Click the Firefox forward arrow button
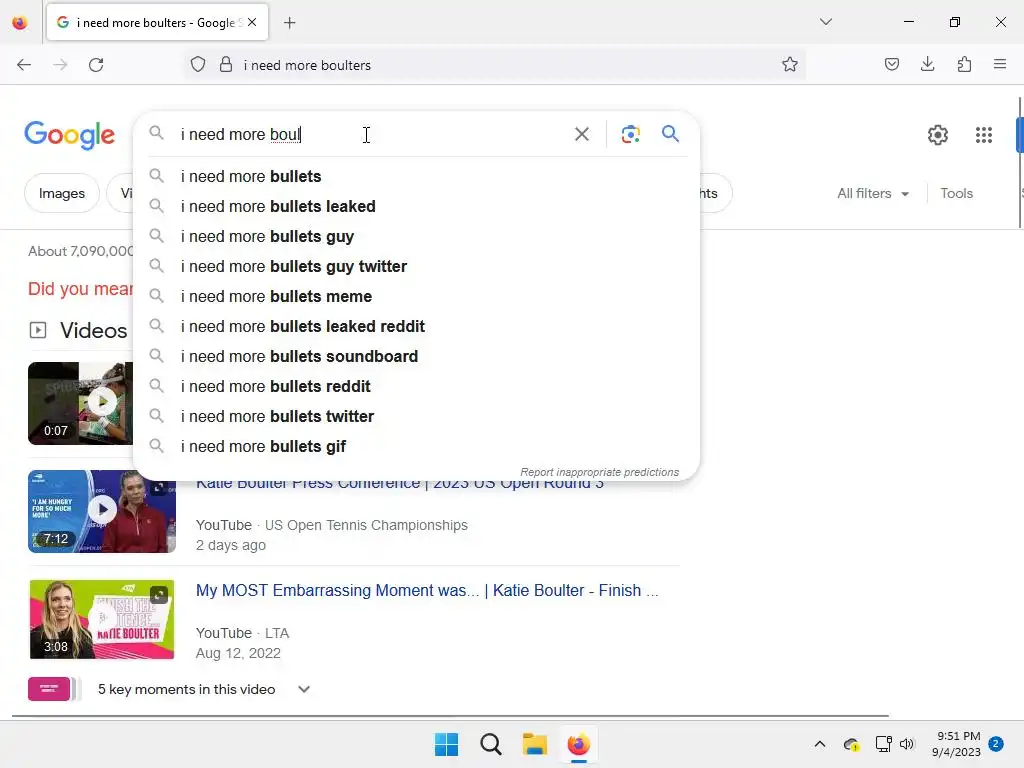The height and width of the screenshot is (768, 1024). click(60, 65)
